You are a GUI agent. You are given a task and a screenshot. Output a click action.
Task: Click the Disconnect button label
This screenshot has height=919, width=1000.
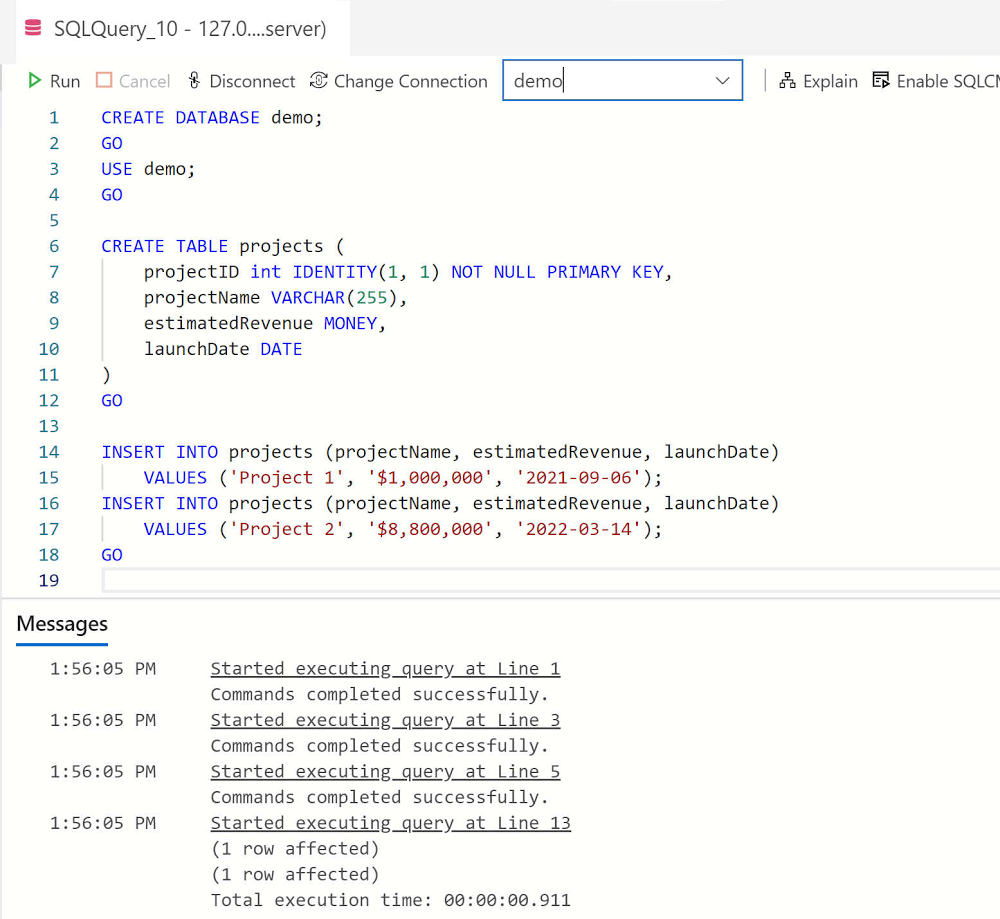[252, 82]
